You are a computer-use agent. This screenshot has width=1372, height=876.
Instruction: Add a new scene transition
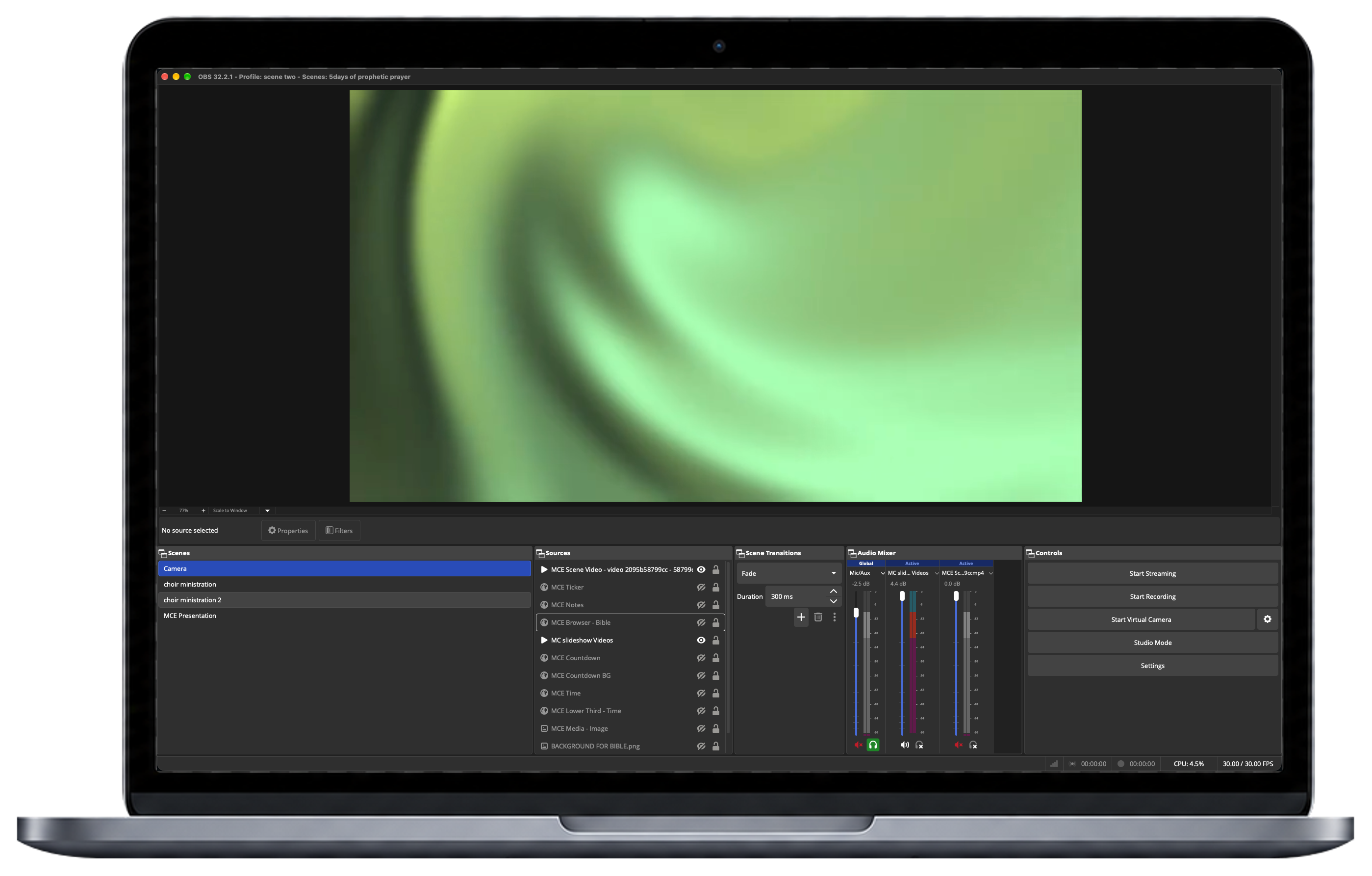(x=801, y=617)
